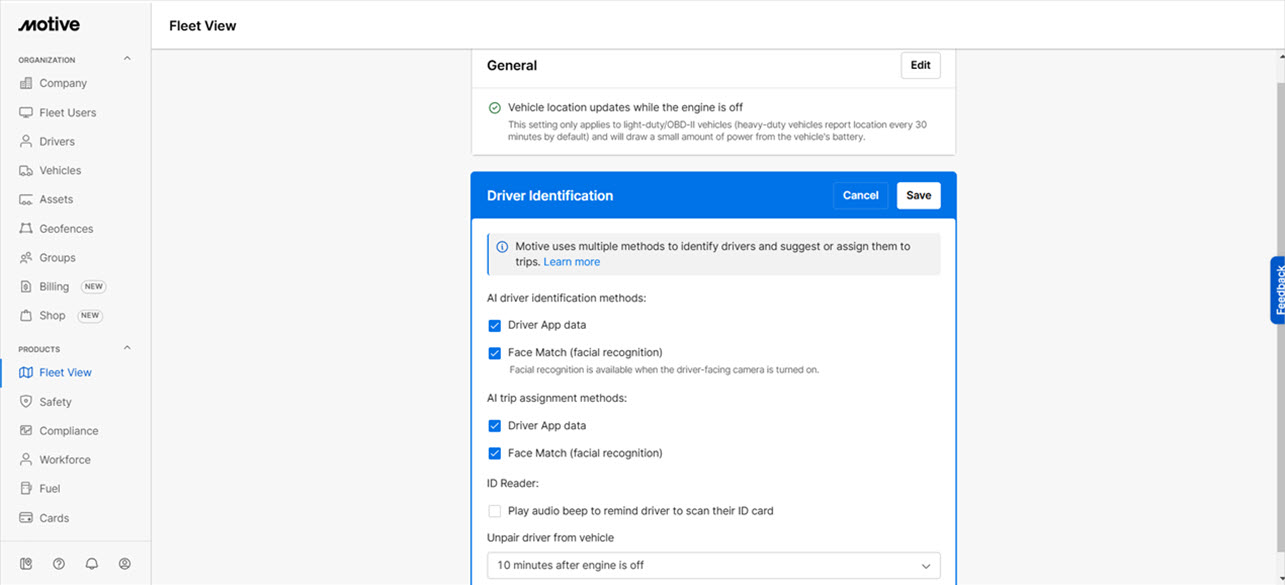Save the Driver Identification settings
This screenshot has height=585, width=1285.
pos(918,196)
